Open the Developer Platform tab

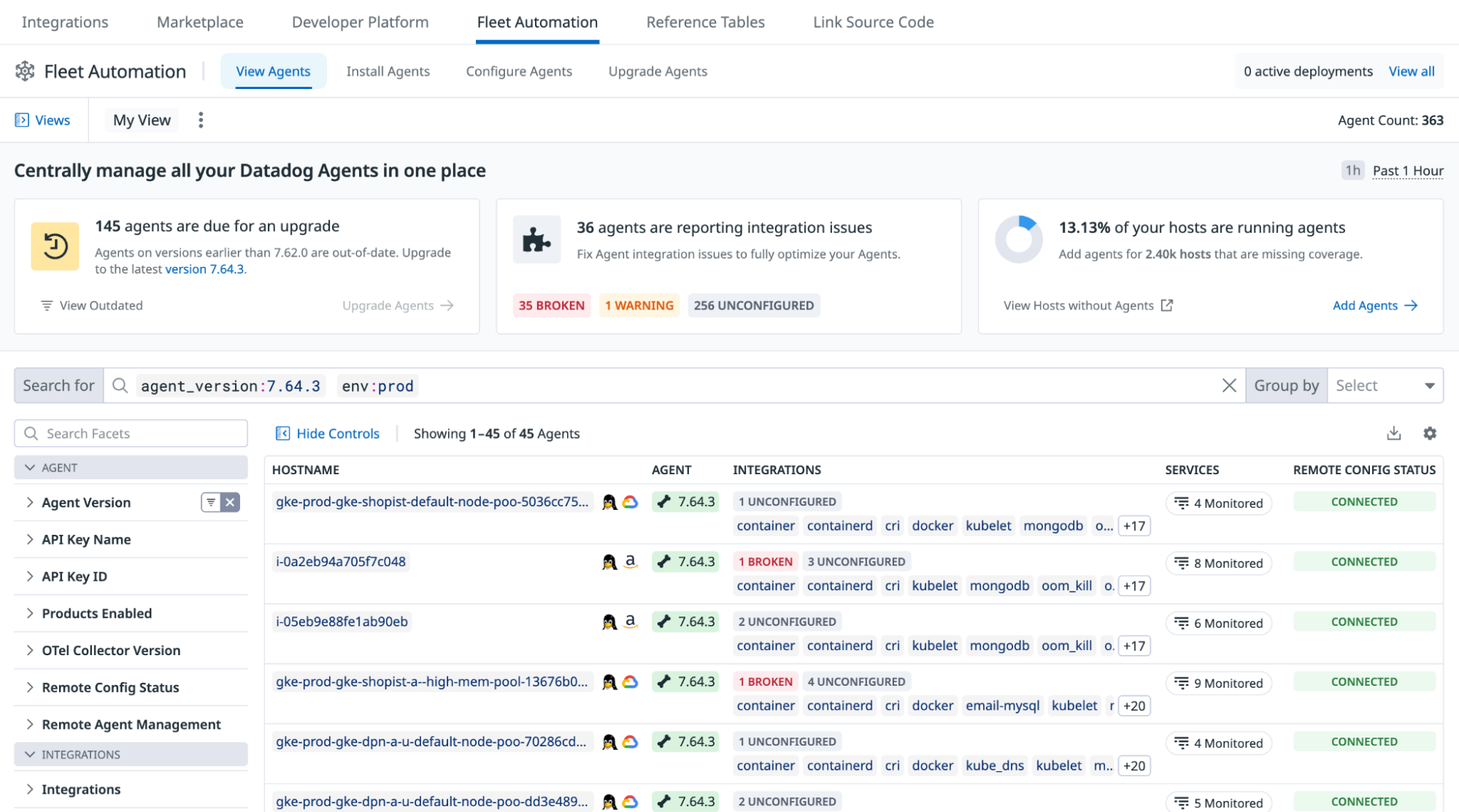pyautogui.click(x=360, y=22)
